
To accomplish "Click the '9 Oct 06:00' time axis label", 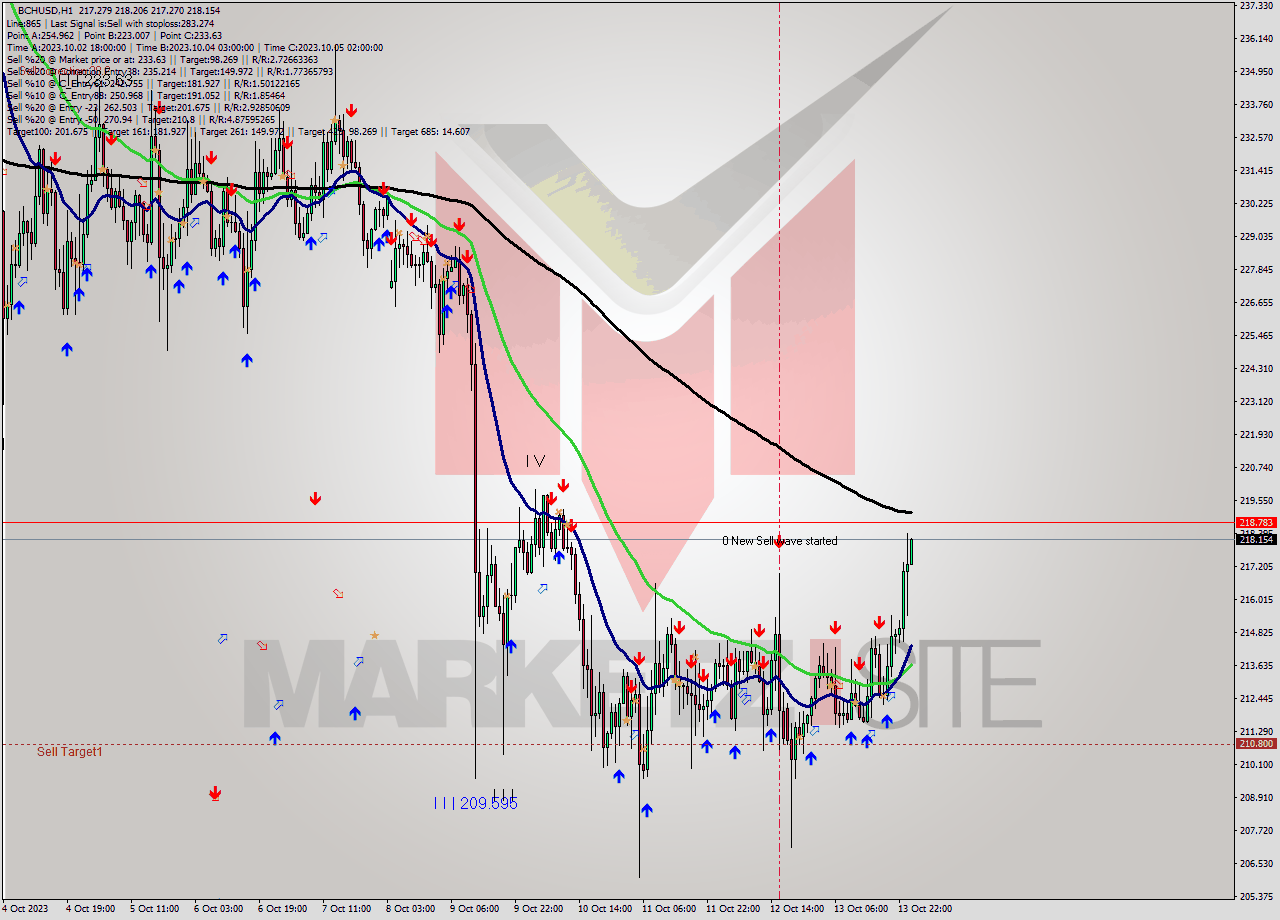I will pyautogui.click(x=475, y=909).
